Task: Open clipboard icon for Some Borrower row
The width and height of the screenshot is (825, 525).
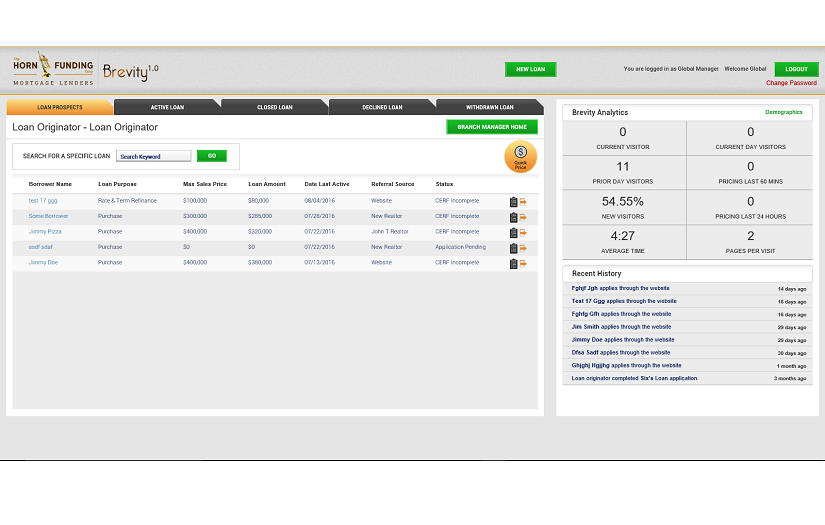Action: click(514, 217)
